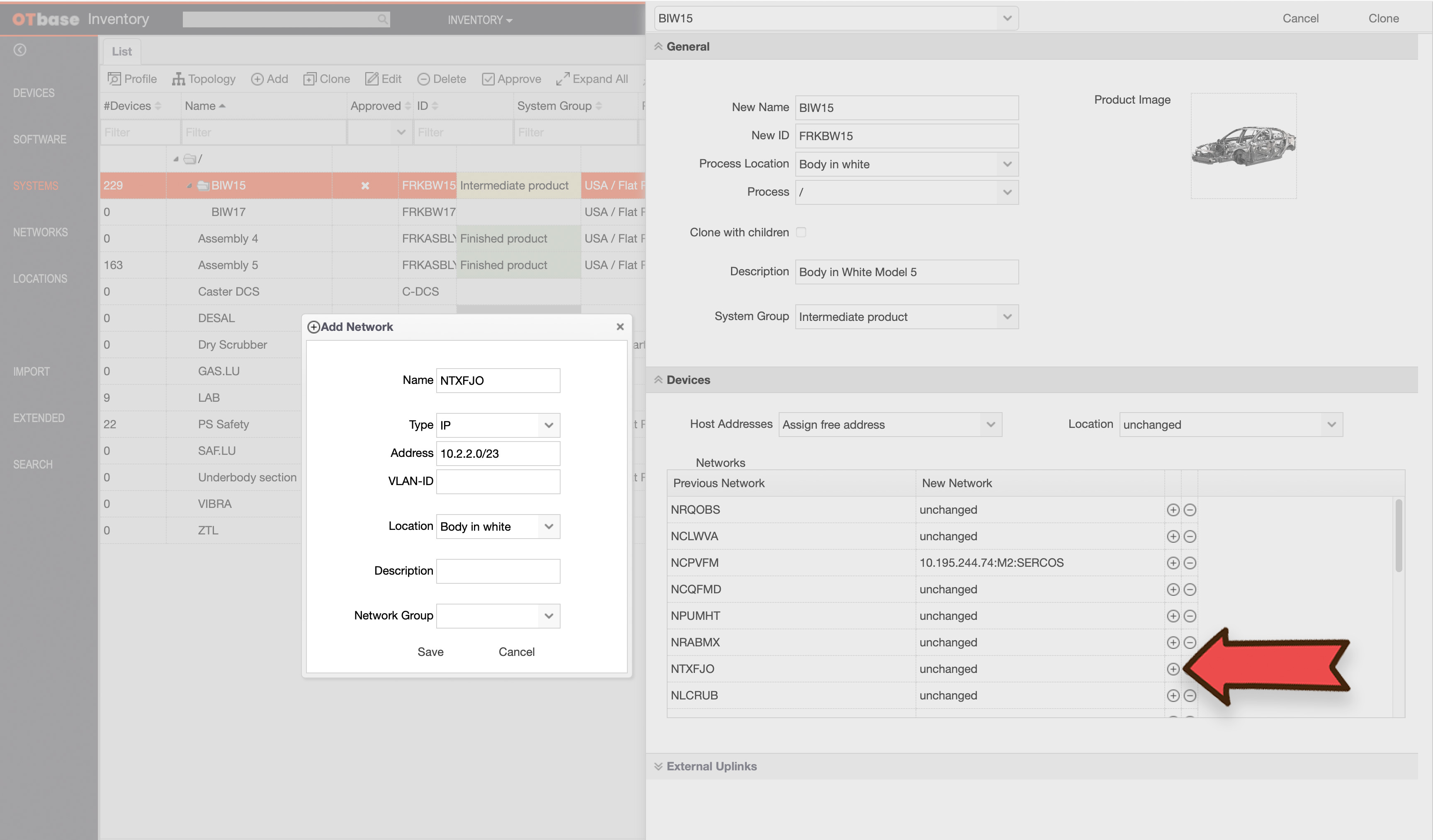Click Cancel in the Add Network dialog
Viewport: 1433px width, 840px height.
[516, 652]
